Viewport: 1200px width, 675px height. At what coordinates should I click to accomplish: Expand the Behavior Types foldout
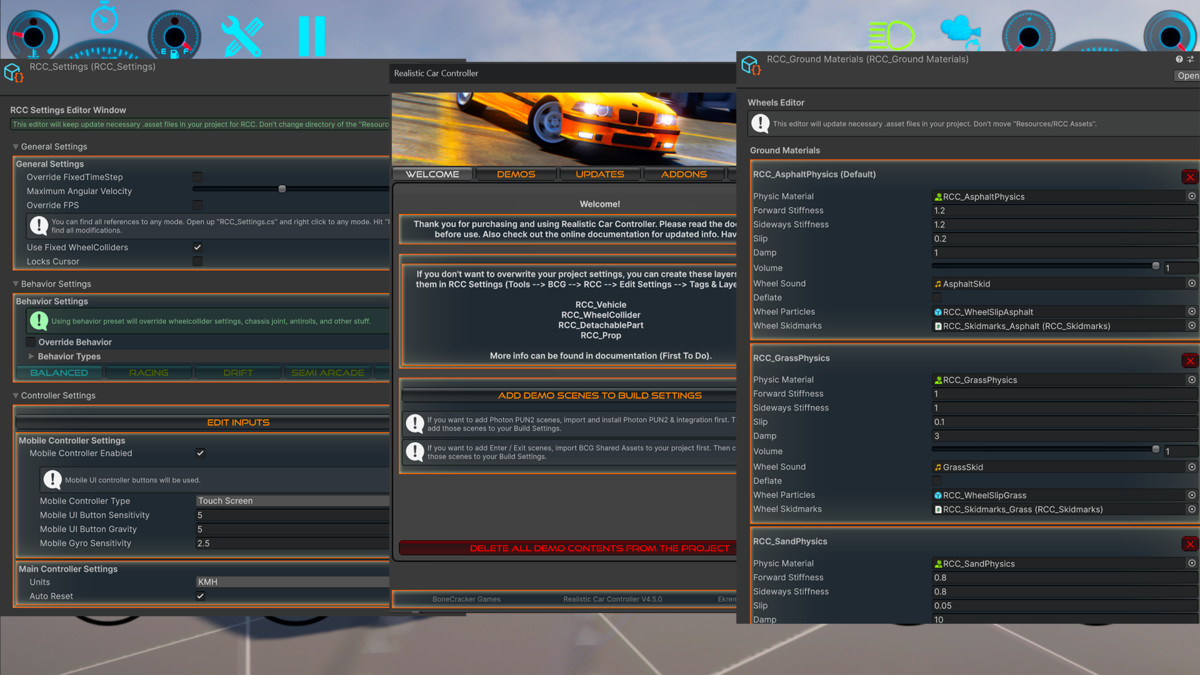click(31, 356)
